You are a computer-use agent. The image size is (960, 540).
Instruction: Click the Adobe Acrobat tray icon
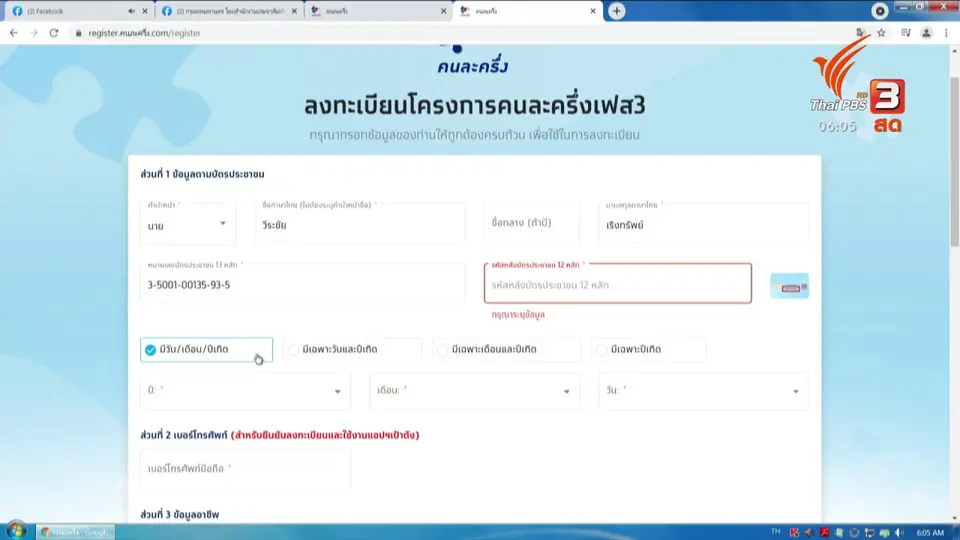coord(824,532)
